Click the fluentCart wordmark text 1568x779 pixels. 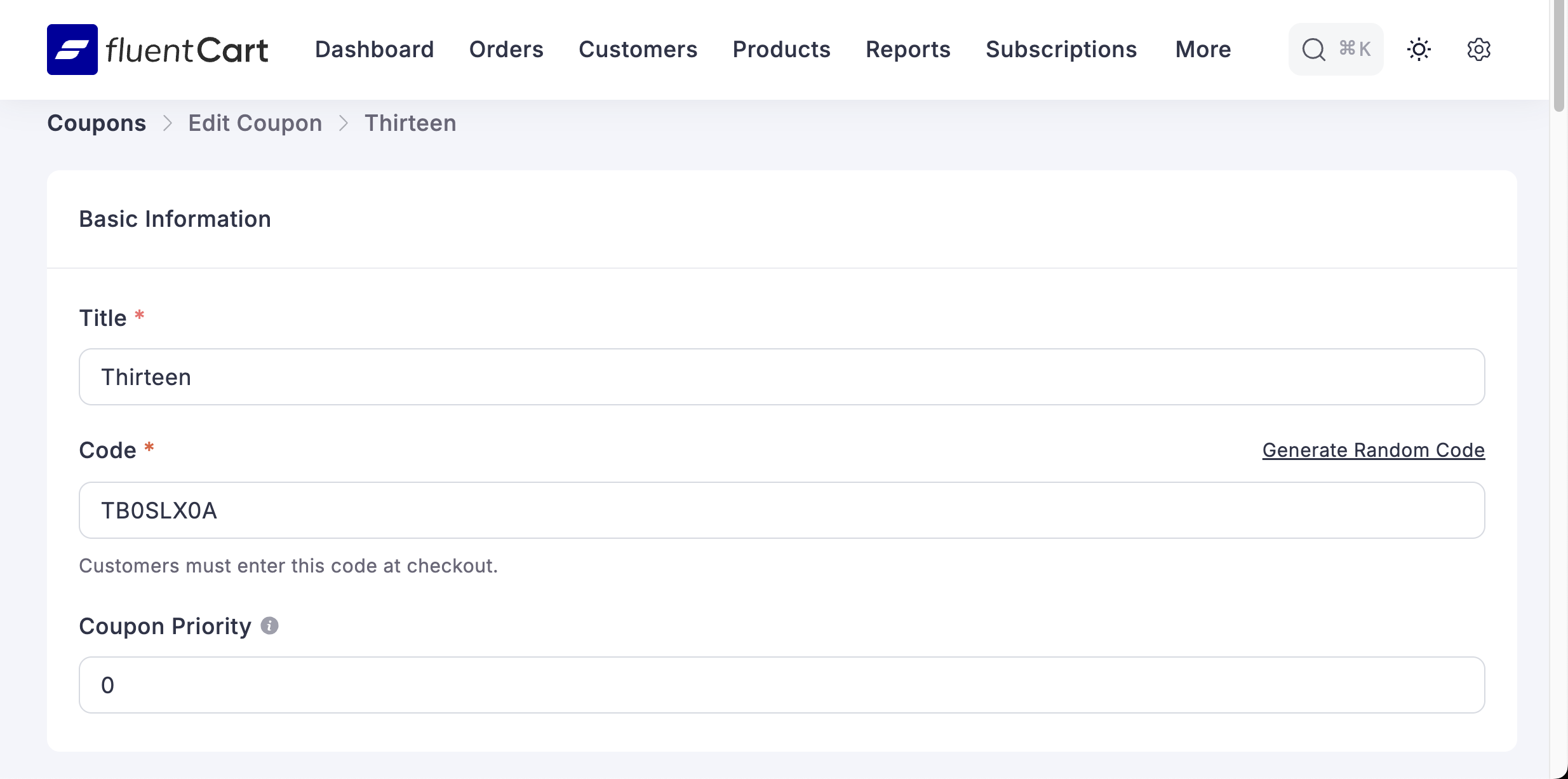click(x=187, y=50)
